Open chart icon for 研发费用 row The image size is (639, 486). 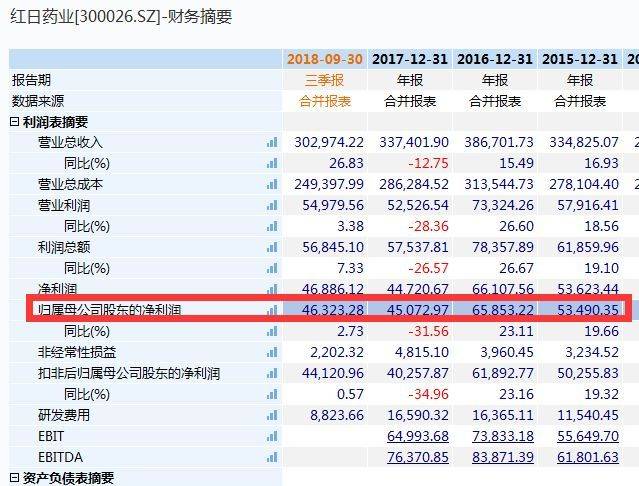coord(272,416)
